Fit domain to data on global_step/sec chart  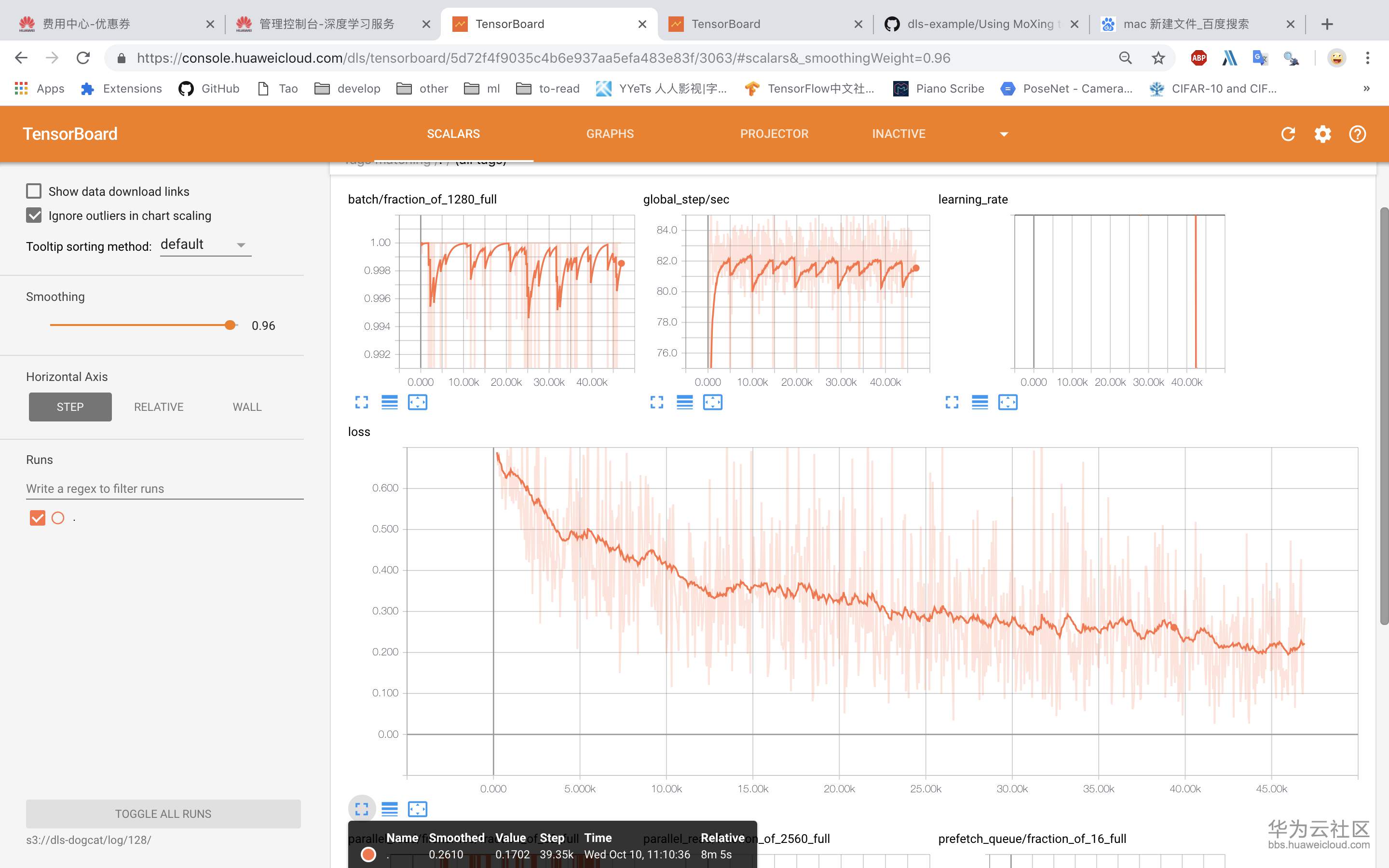point(712,403)
